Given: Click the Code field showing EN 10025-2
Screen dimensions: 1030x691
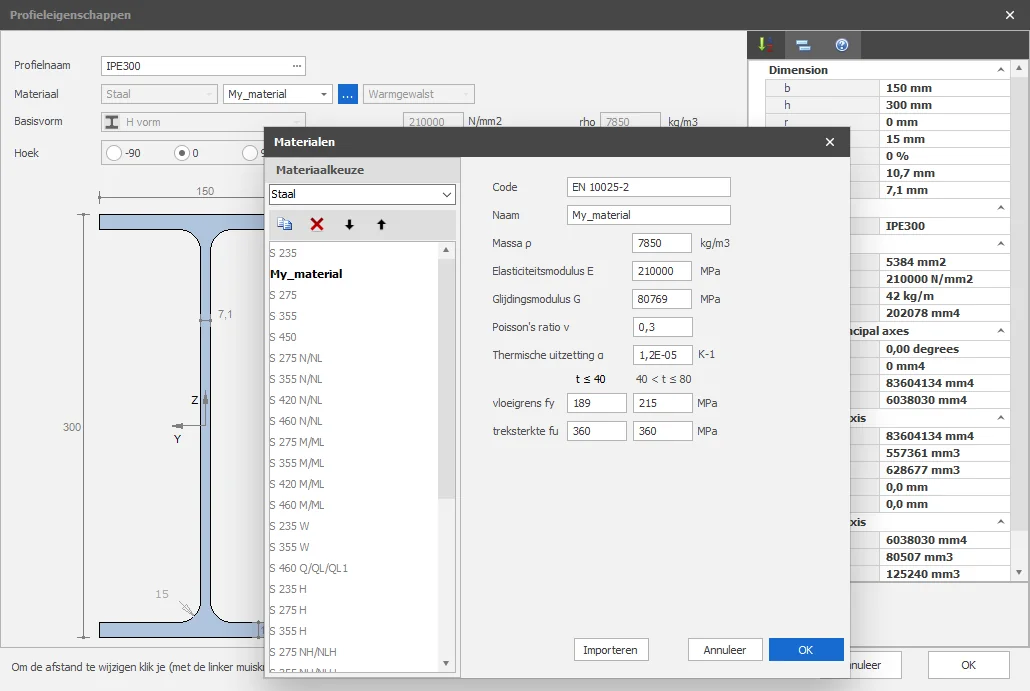Looking at the screenshot, I should [x=648, y=187].
